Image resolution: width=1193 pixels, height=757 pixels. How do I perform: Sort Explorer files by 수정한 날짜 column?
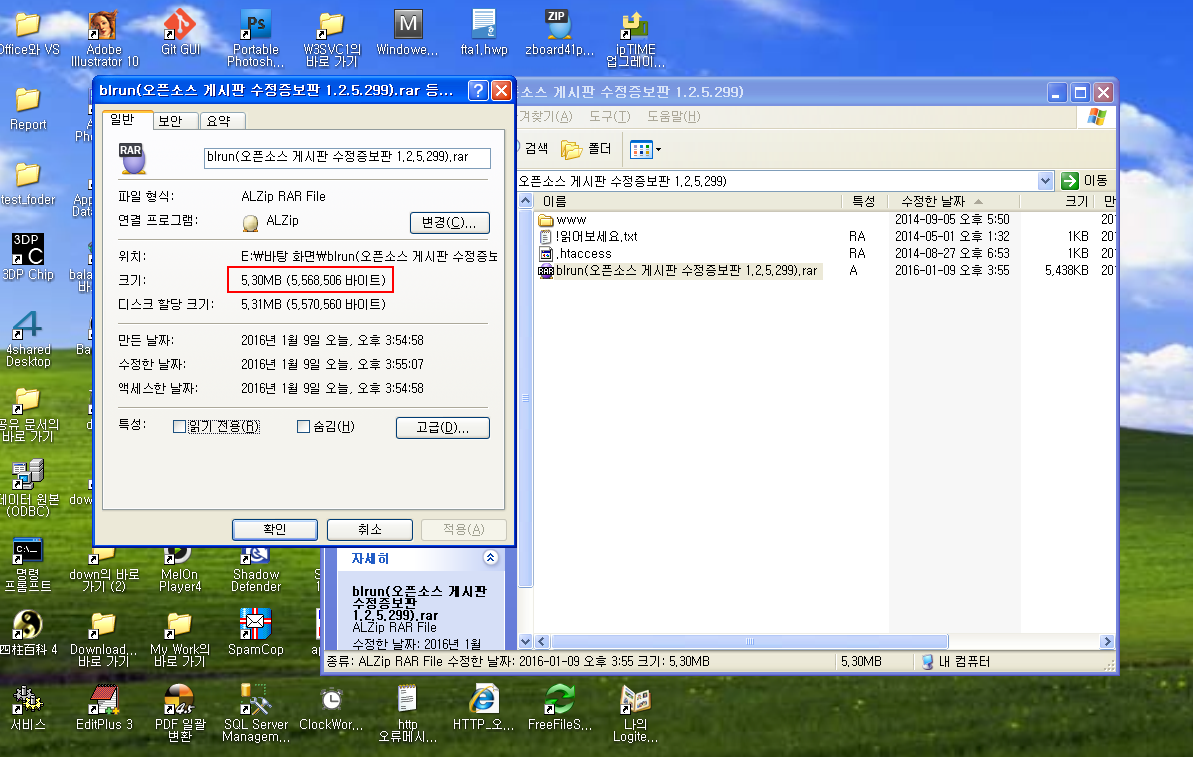pos(954,202)
